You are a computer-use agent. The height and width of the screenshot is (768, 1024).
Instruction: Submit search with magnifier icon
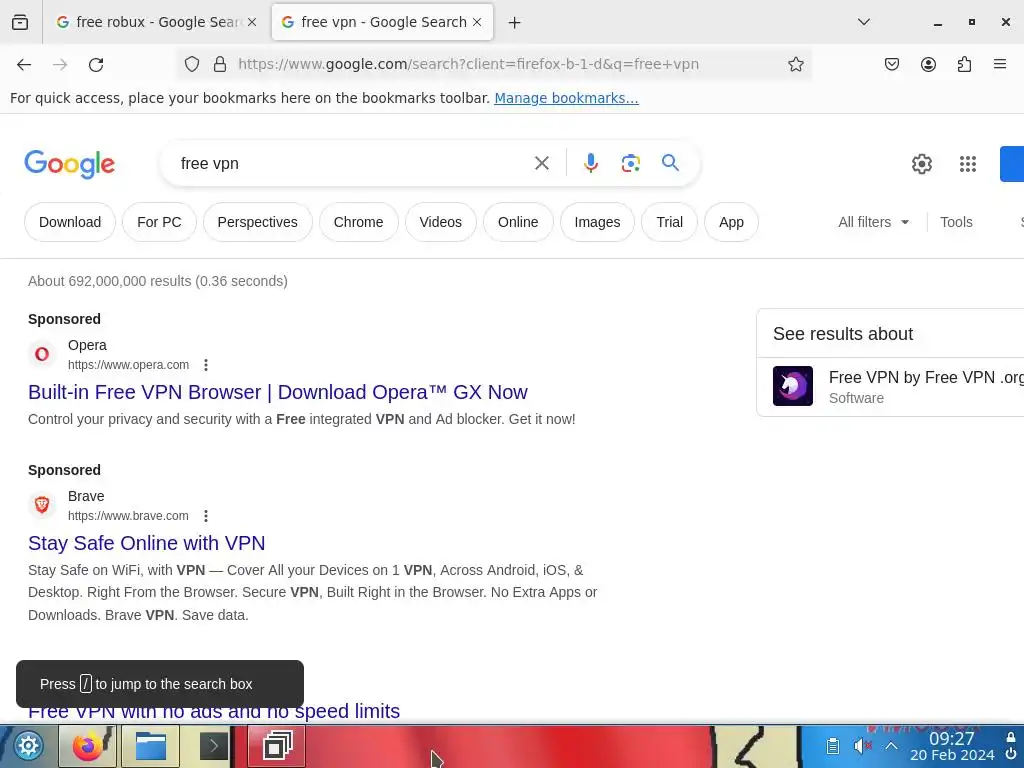(x=670, y=163)
